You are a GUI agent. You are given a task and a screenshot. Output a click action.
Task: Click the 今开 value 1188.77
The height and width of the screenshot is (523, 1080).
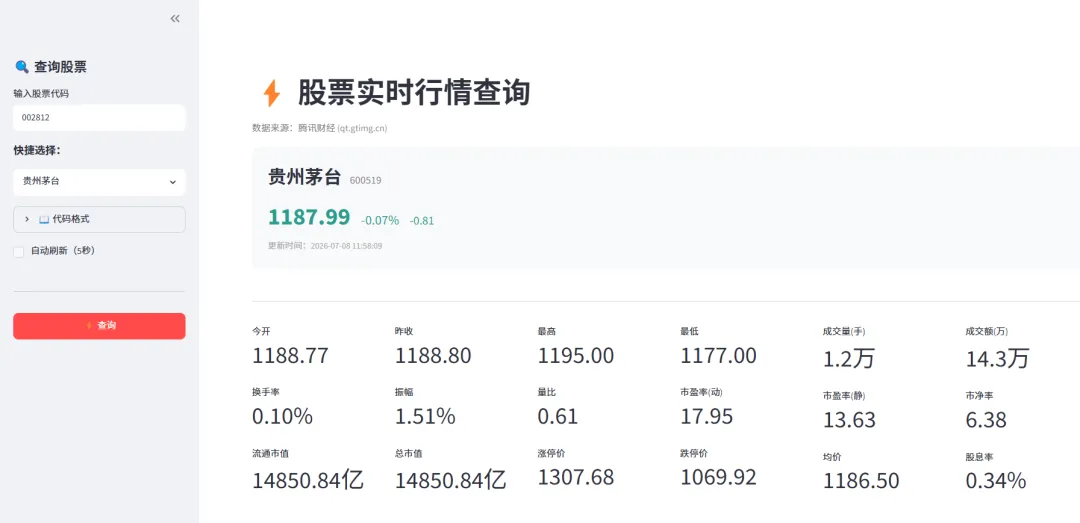(291, 356)
